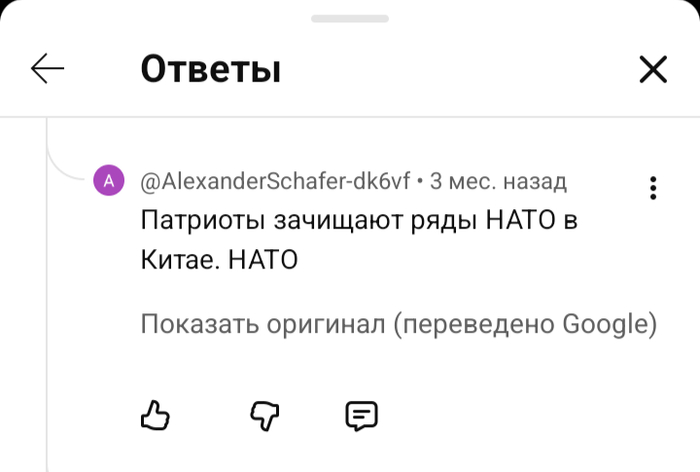Tap the purple "A" user avatar
Viewport: 700px width, 472px height.
tap(108, 181)
